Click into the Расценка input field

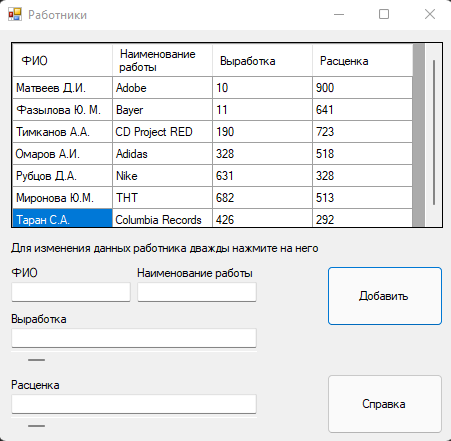coord(134,404)
